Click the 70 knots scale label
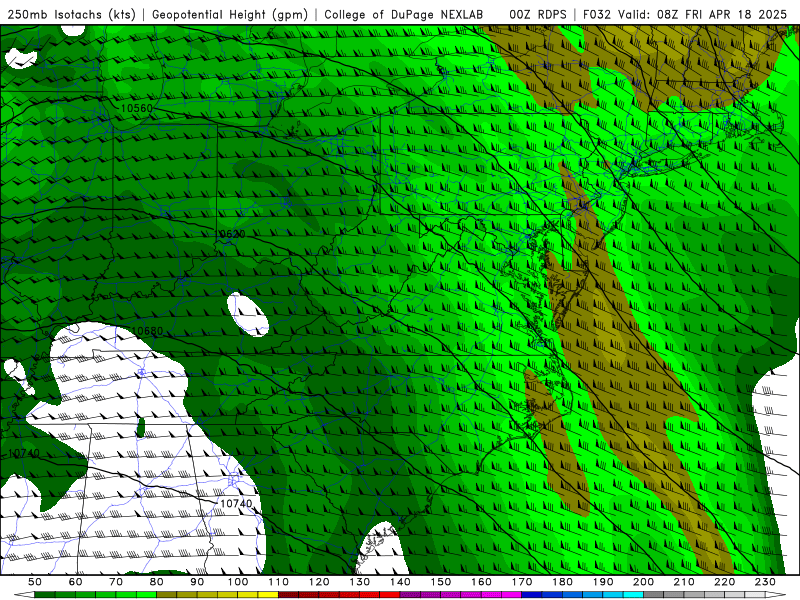800x600 pixels. pos(116,582)
